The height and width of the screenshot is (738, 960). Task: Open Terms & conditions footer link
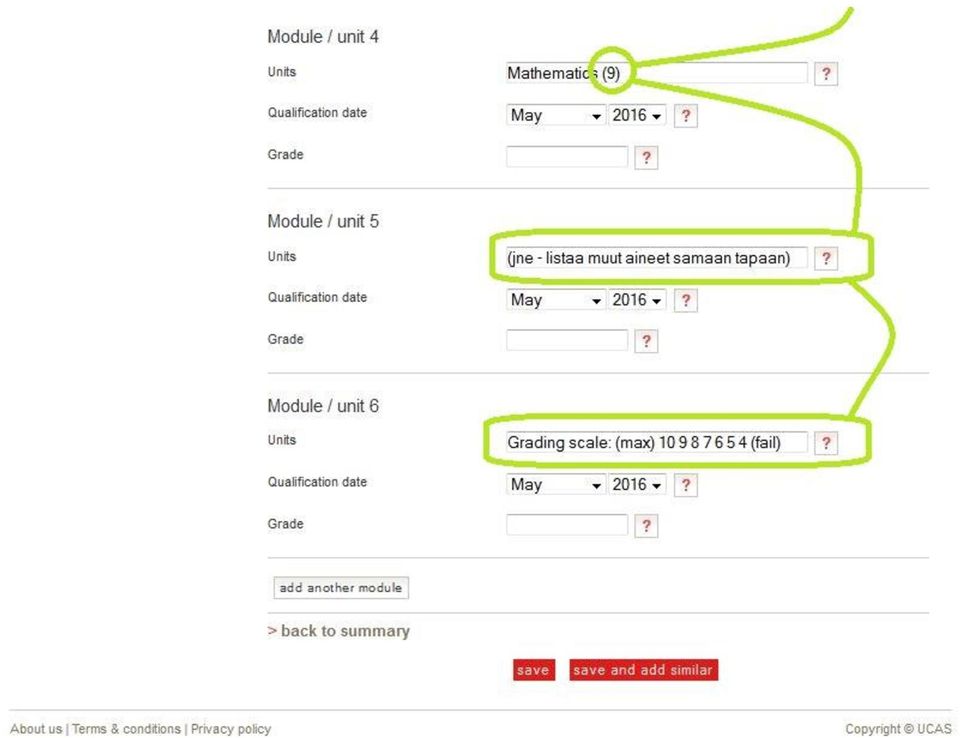click(126, 729)
